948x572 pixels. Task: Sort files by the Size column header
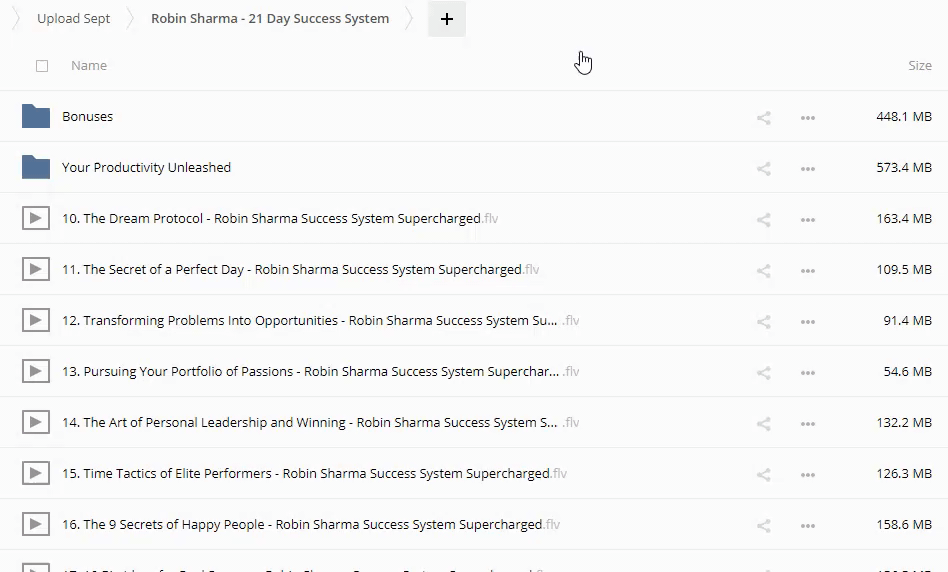tap(919, 66)
